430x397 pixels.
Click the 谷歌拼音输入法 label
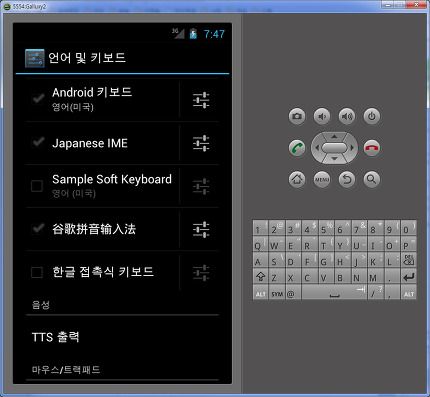point(94,229)
